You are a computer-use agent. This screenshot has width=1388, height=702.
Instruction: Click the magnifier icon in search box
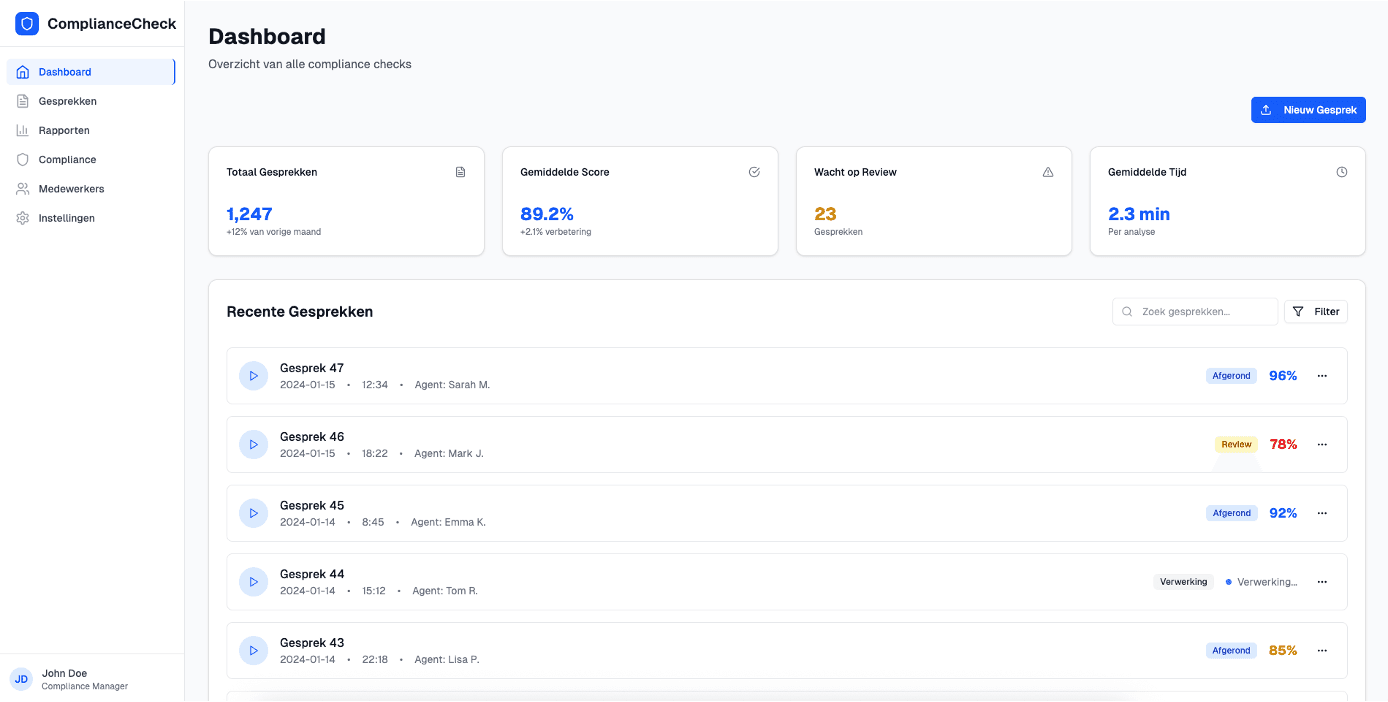[x=1128, y=312]
